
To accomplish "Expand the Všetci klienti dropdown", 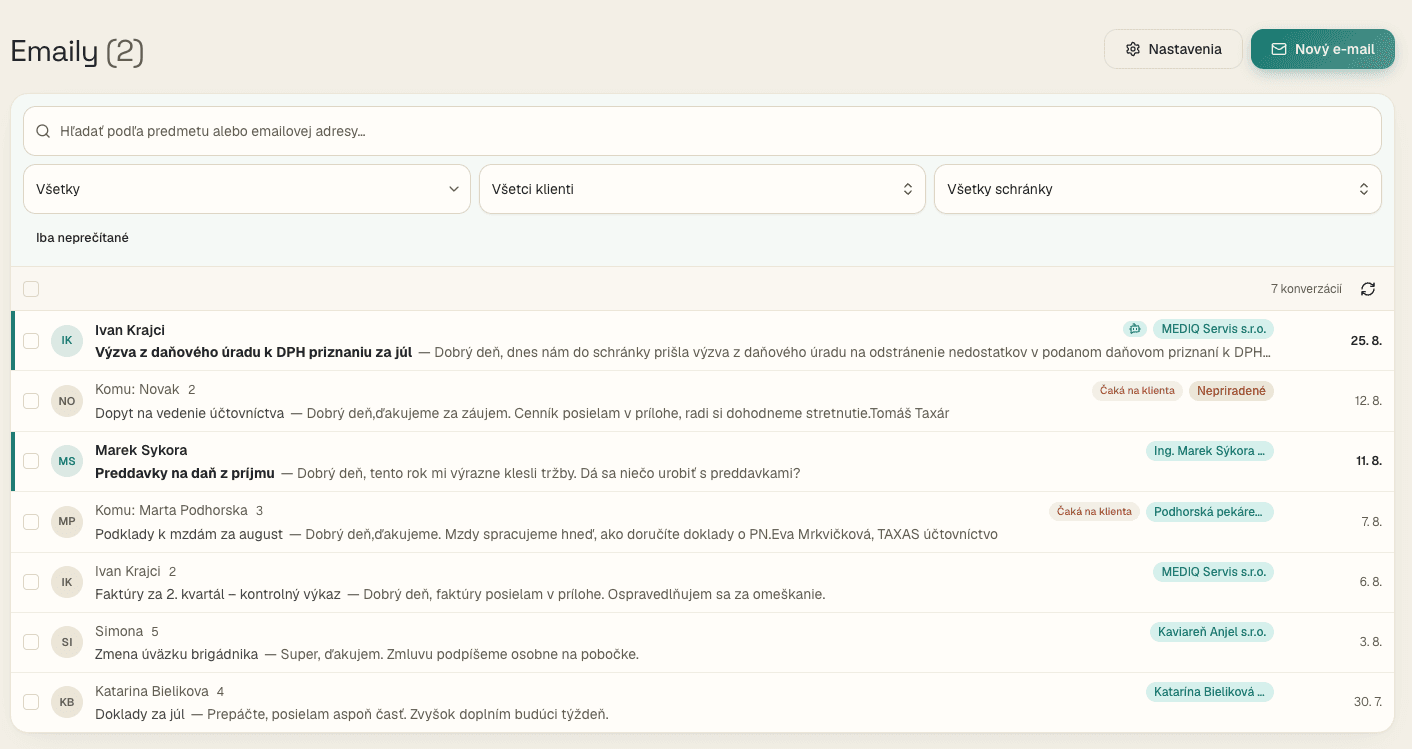I will coord(702,189).
